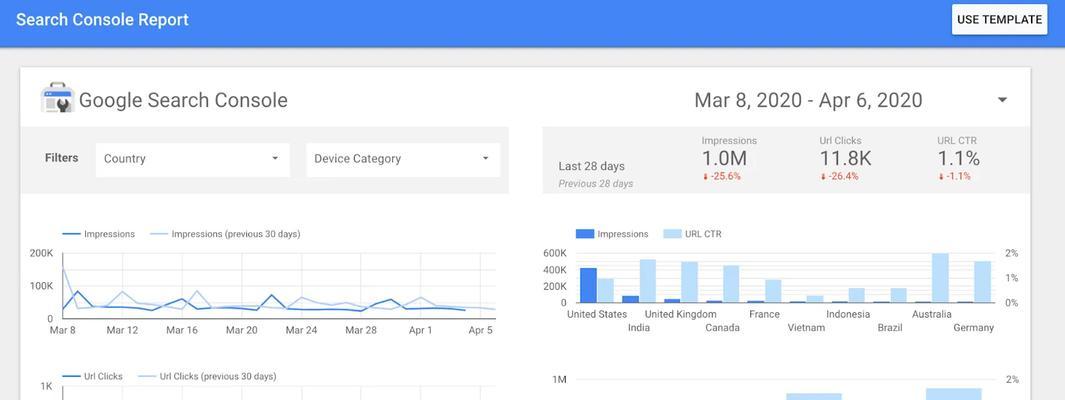The height and width of the screenshot is (400, 1065).
Task: Click the India country label on bar chart
Action: click(639, 328)
